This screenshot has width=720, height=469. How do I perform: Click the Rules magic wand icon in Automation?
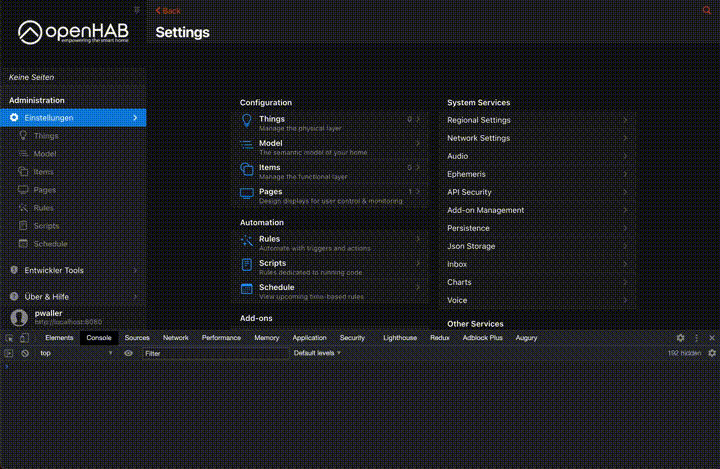point(247,241)
